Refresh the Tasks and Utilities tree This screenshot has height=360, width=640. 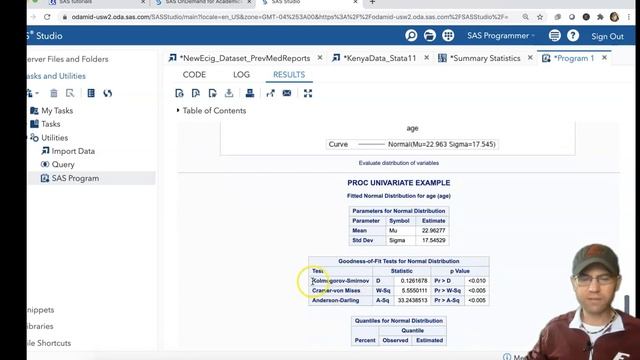point(107,93)
